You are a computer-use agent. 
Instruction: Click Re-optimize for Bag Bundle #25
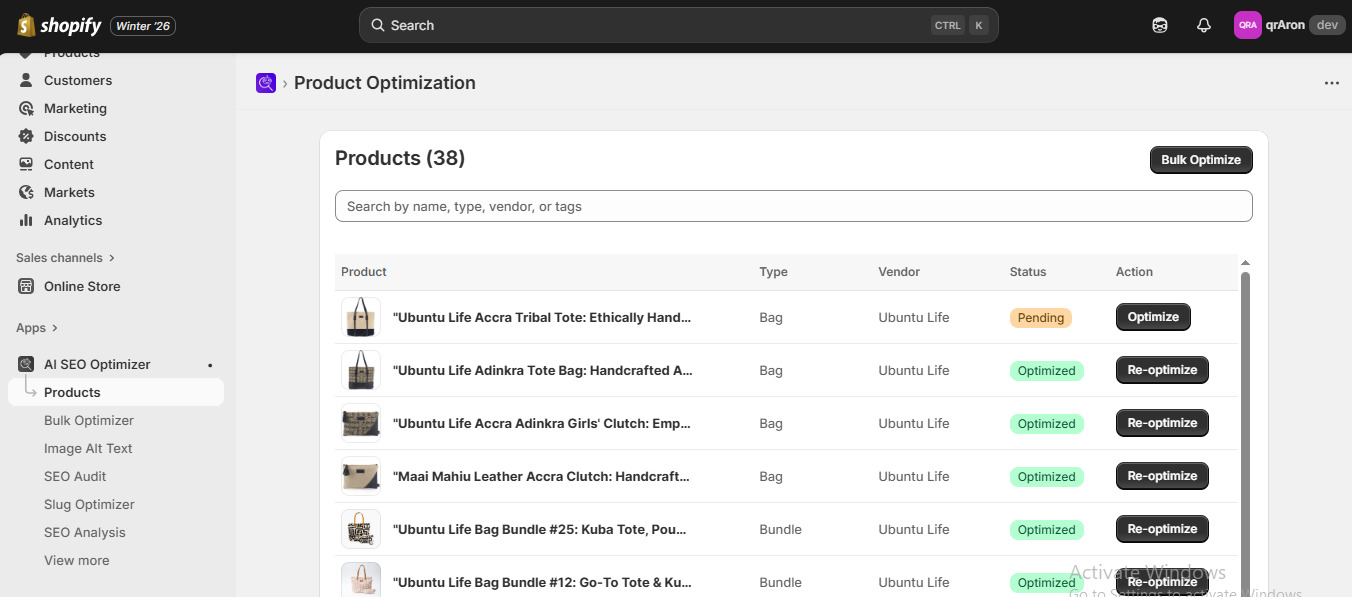tap(1162, 529)
